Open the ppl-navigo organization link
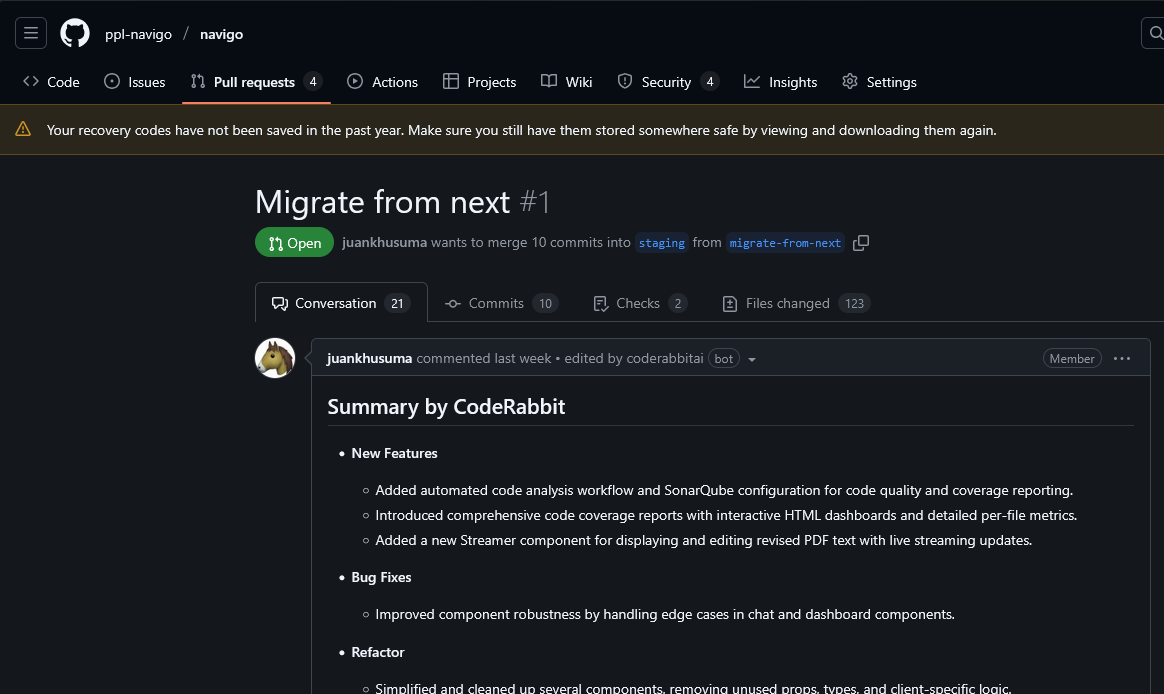The height and width of the screenshot is (694, 1164). tap(138, 34)
